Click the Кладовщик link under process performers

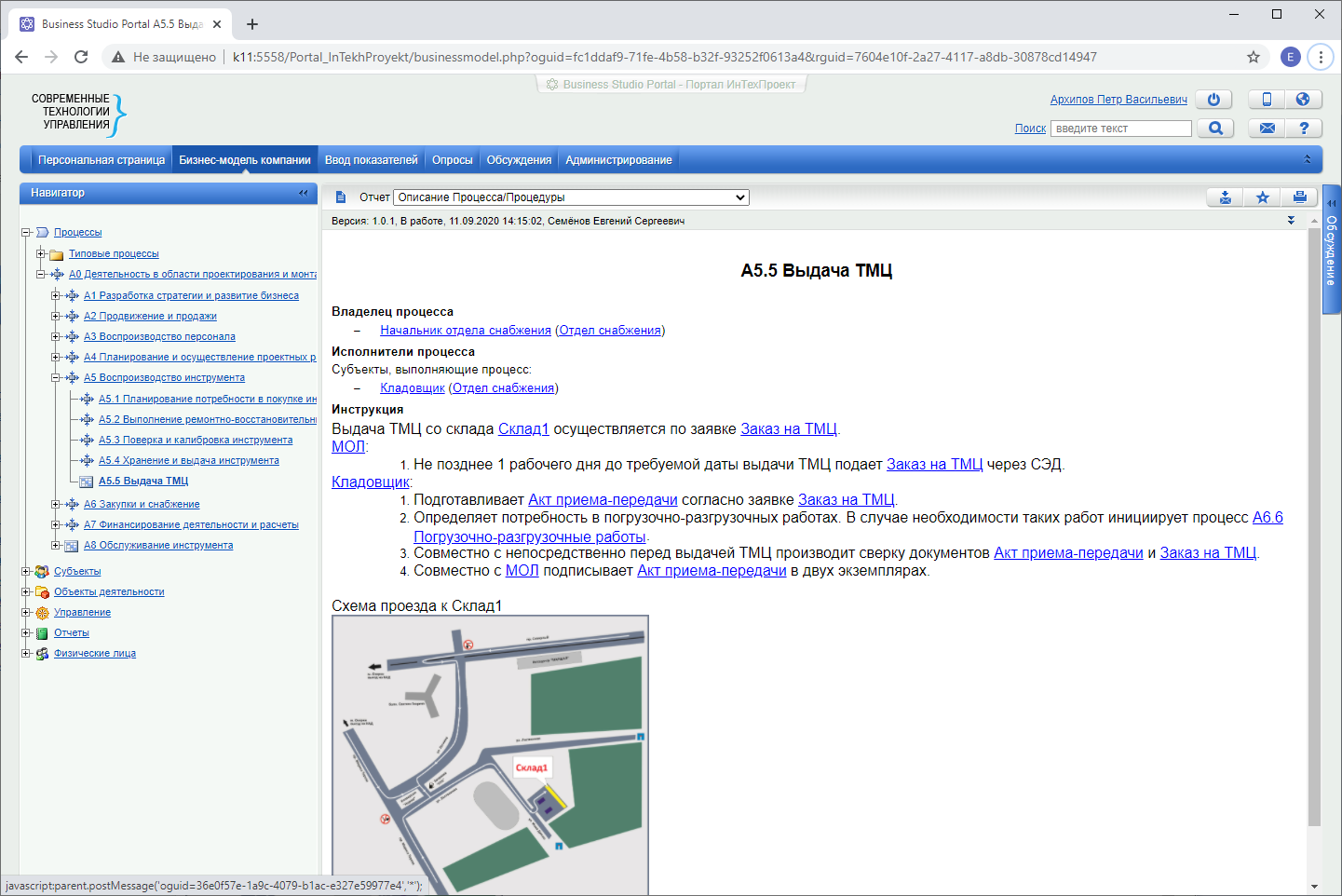click(x=412, y=388)
